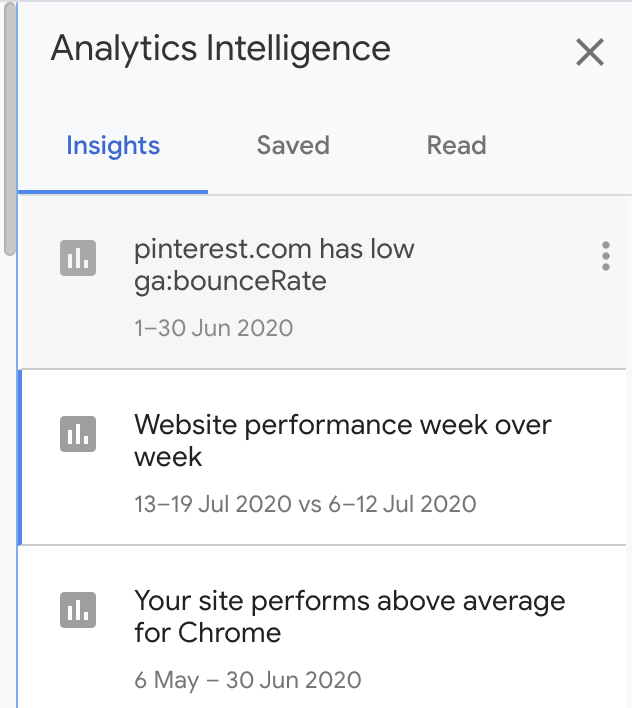The height and width of the screenshot is (708, 632).
Task: Open more options for pinterest.com insight
Action: [x=605, y=256]
